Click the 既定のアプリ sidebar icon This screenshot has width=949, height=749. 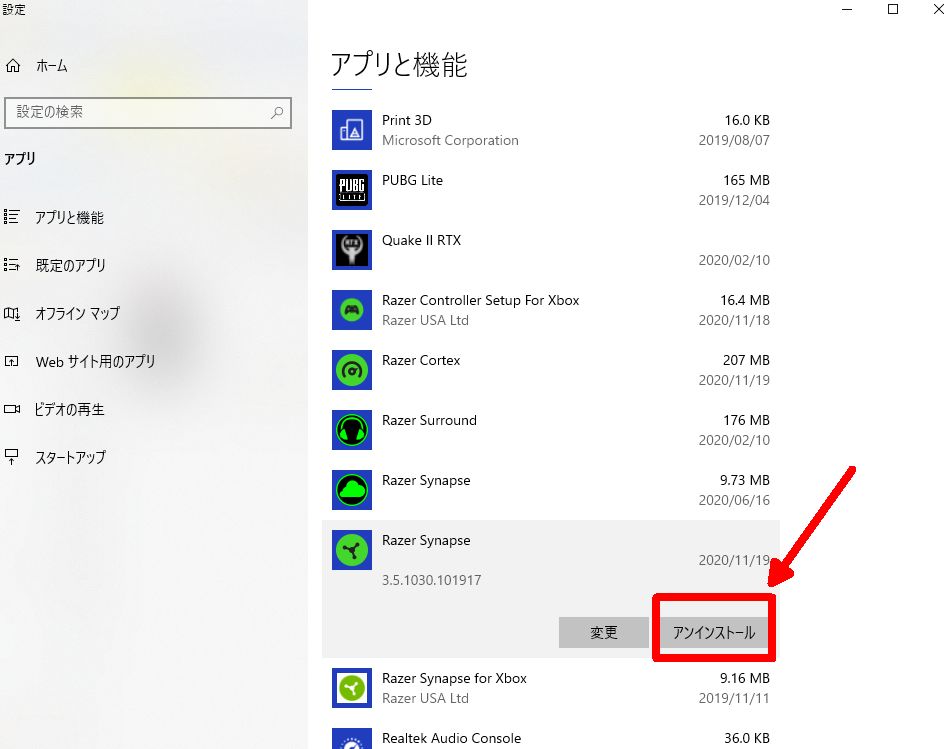pos(11,264)
